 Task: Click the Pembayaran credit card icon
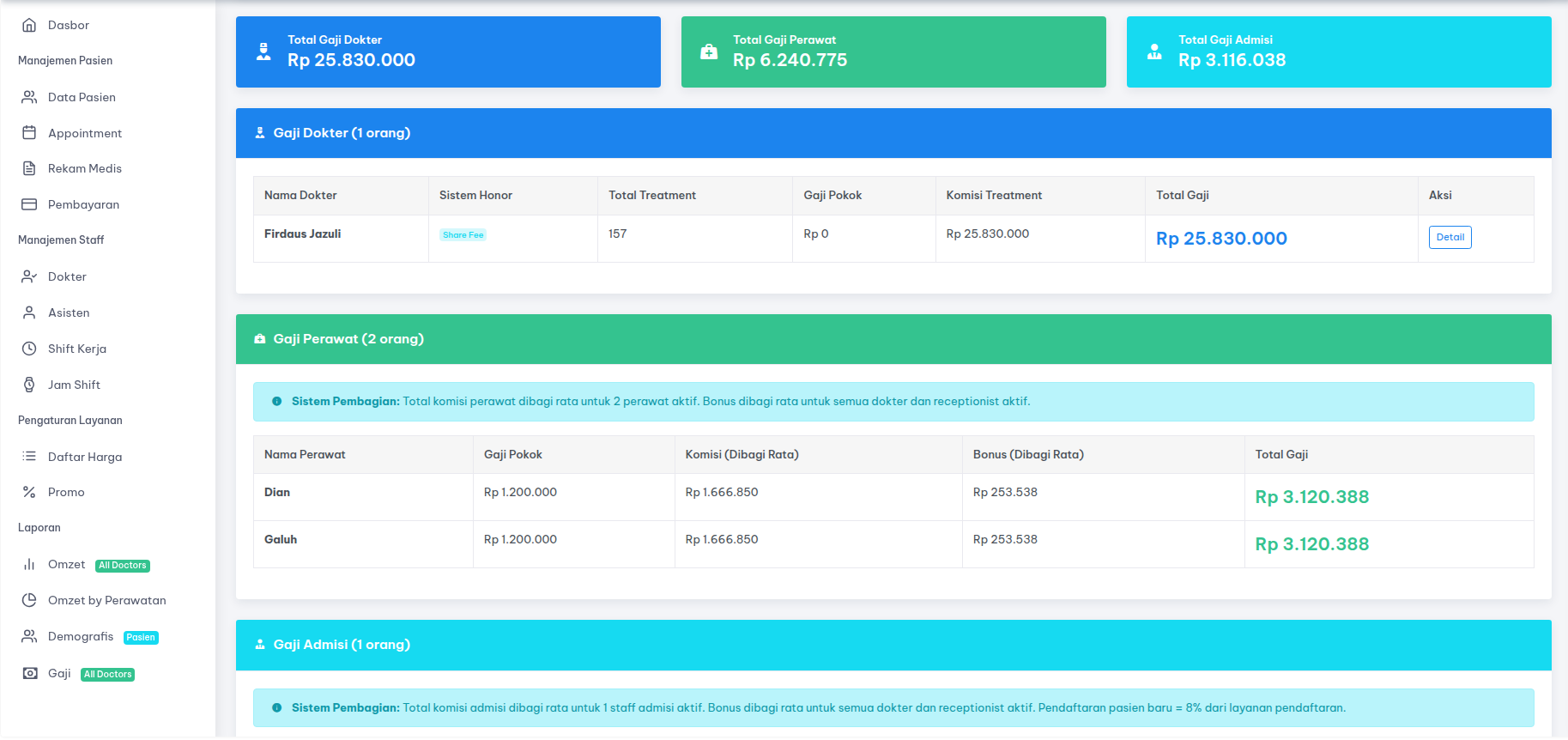(29, 204)
